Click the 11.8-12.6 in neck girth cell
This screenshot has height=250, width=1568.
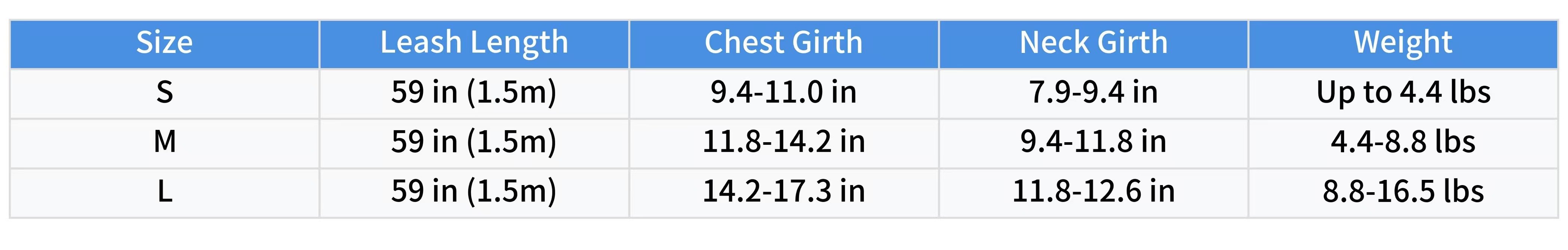1094,193
